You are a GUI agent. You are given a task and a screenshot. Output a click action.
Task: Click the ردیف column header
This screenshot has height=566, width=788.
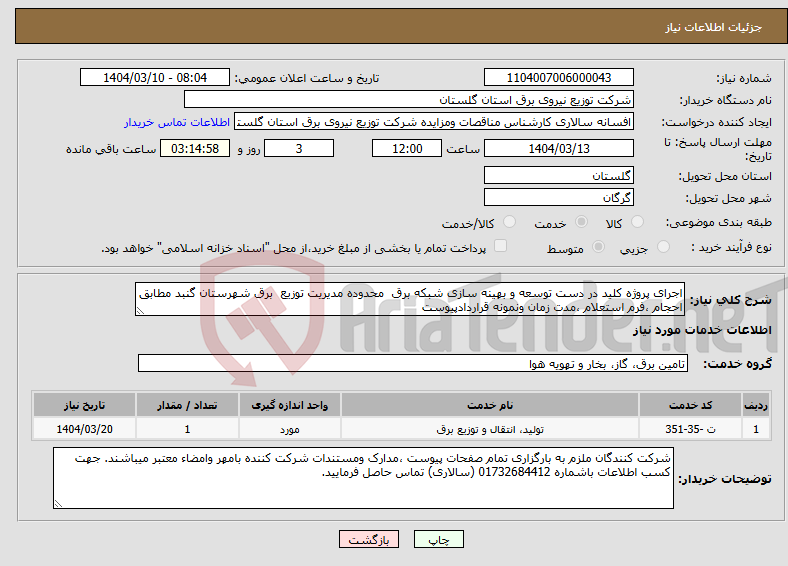[x=756, y=405]
